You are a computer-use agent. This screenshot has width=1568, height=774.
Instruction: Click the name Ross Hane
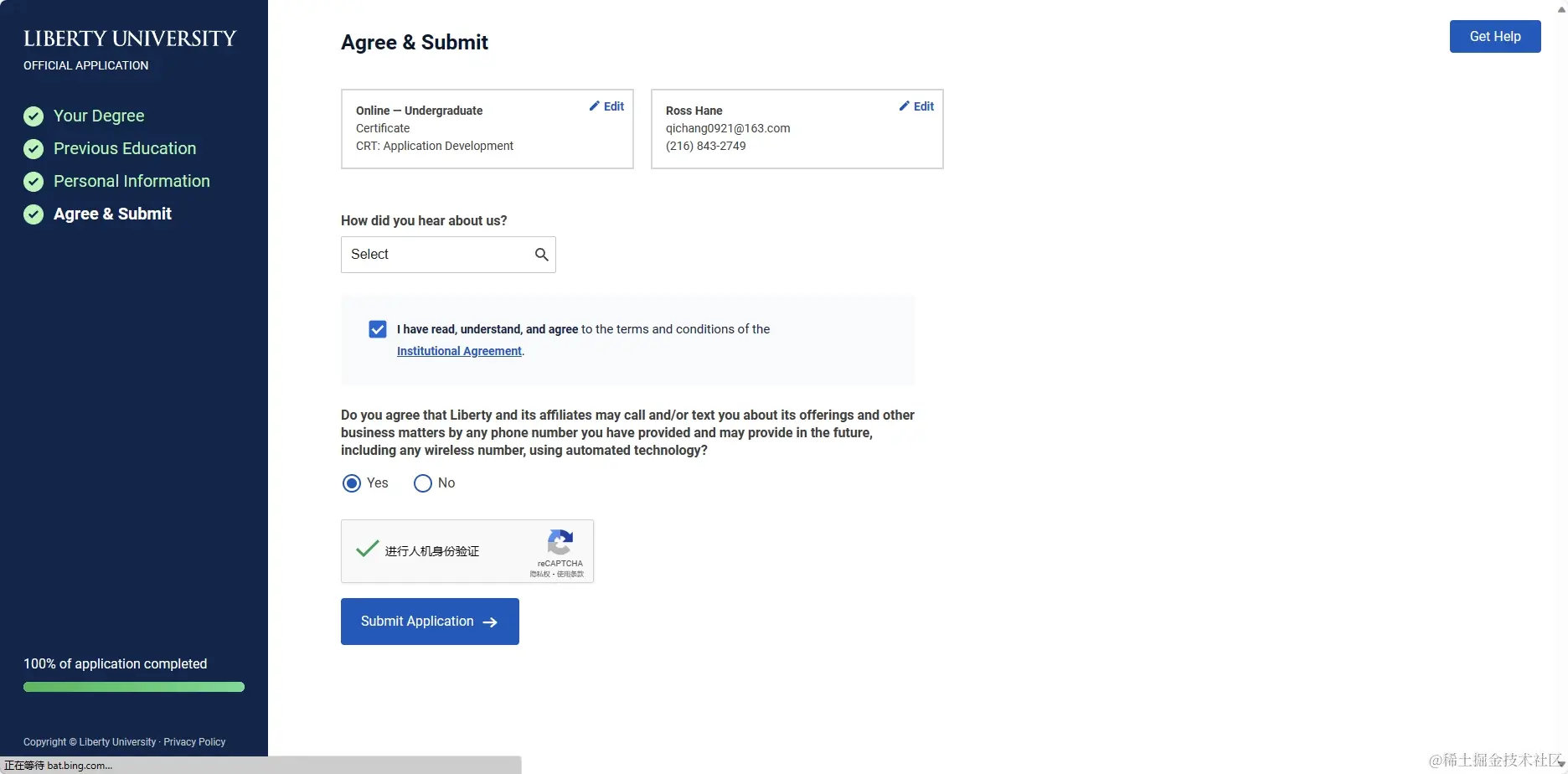pos(694,111)
